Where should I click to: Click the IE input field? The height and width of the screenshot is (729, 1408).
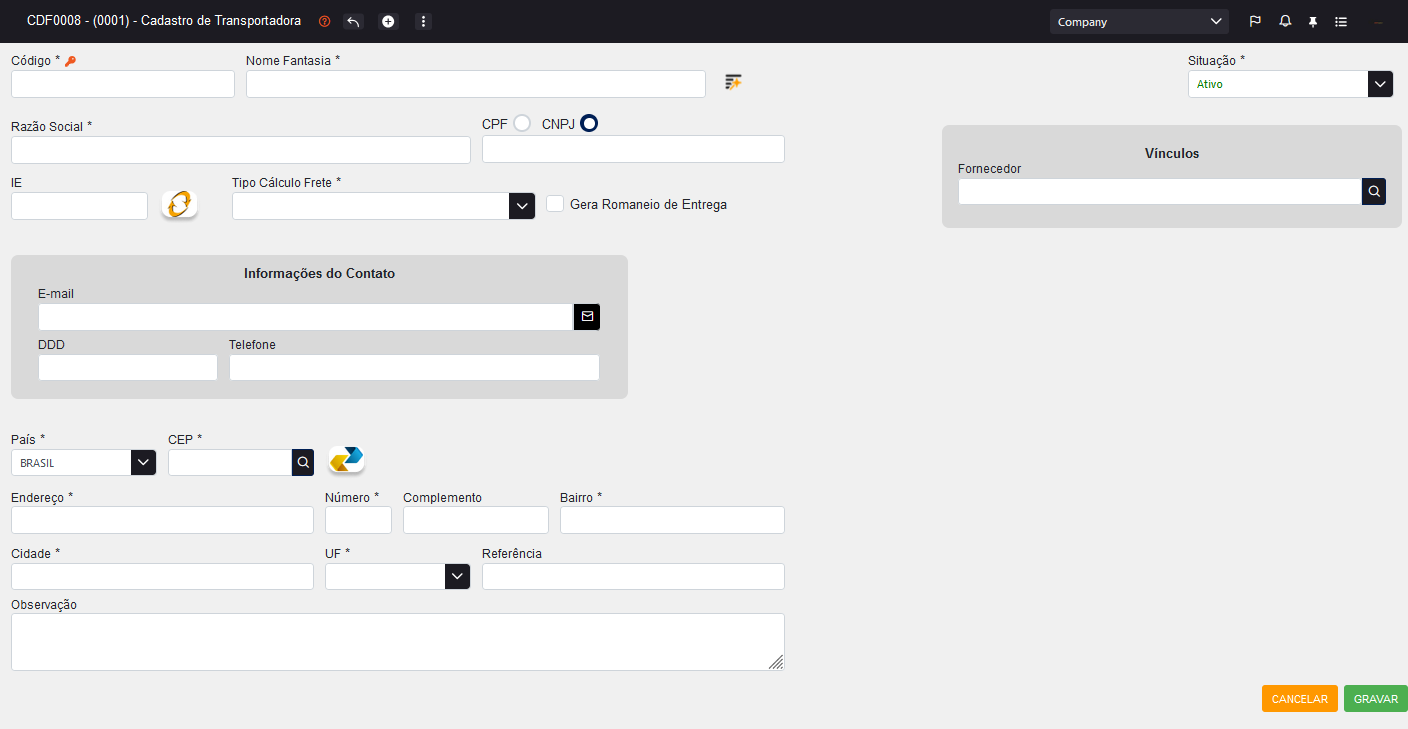[x=79, y=206]
